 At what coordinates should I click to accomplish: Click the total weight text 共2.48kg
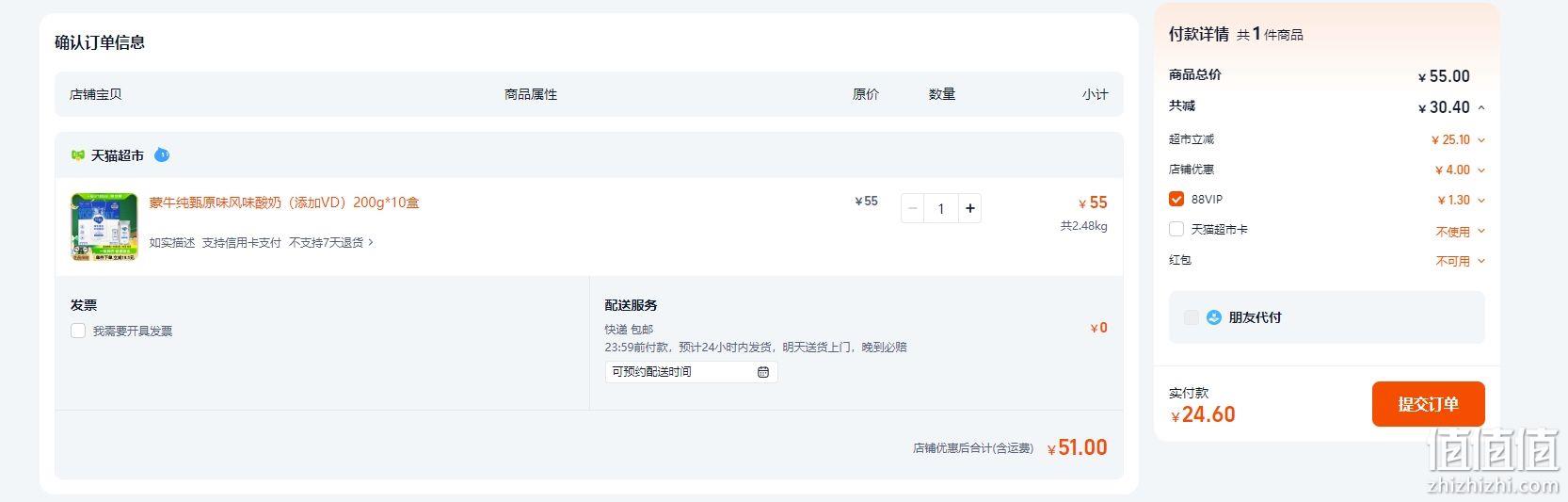1084,226
